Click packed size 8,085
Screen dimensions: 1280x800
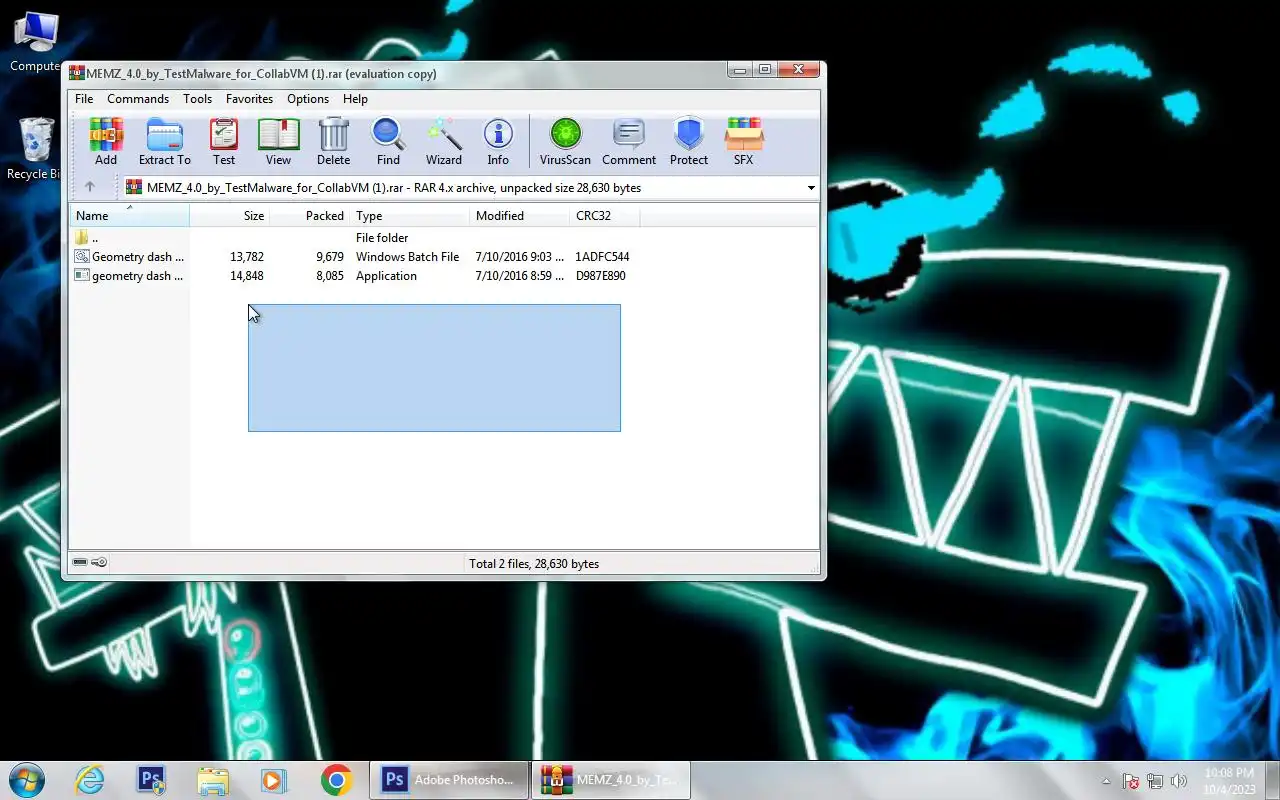coord(330,276)
